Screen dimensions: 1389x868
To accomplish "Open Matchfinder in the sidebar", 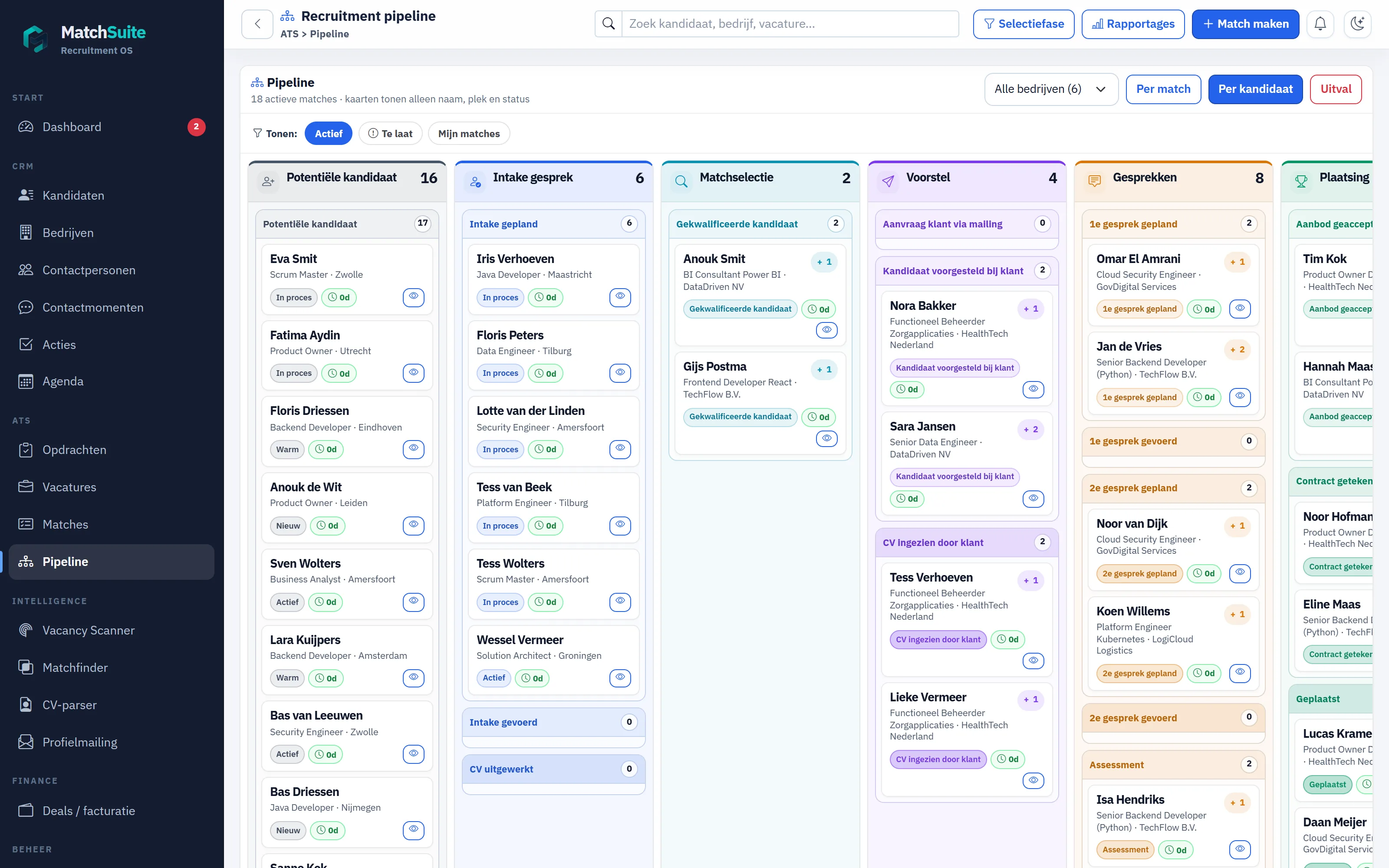I will click(x=112, y=667).
